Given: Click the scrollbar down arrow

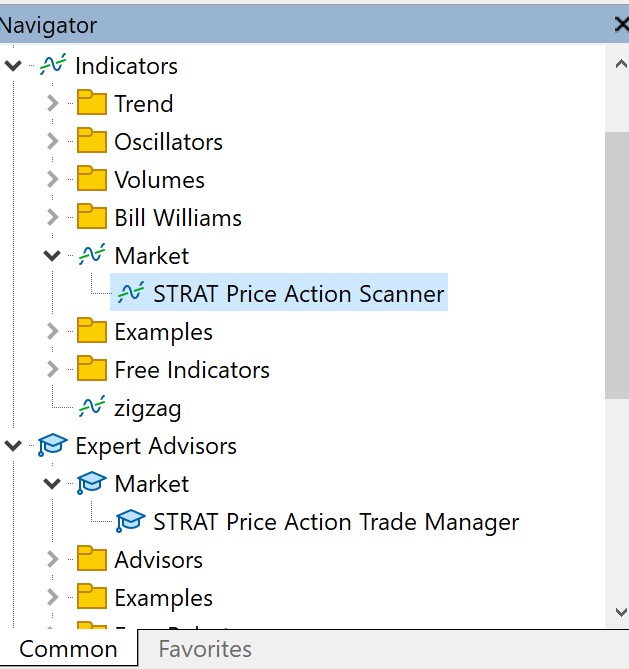Looking at the screenshot, I should pos(618,611).
